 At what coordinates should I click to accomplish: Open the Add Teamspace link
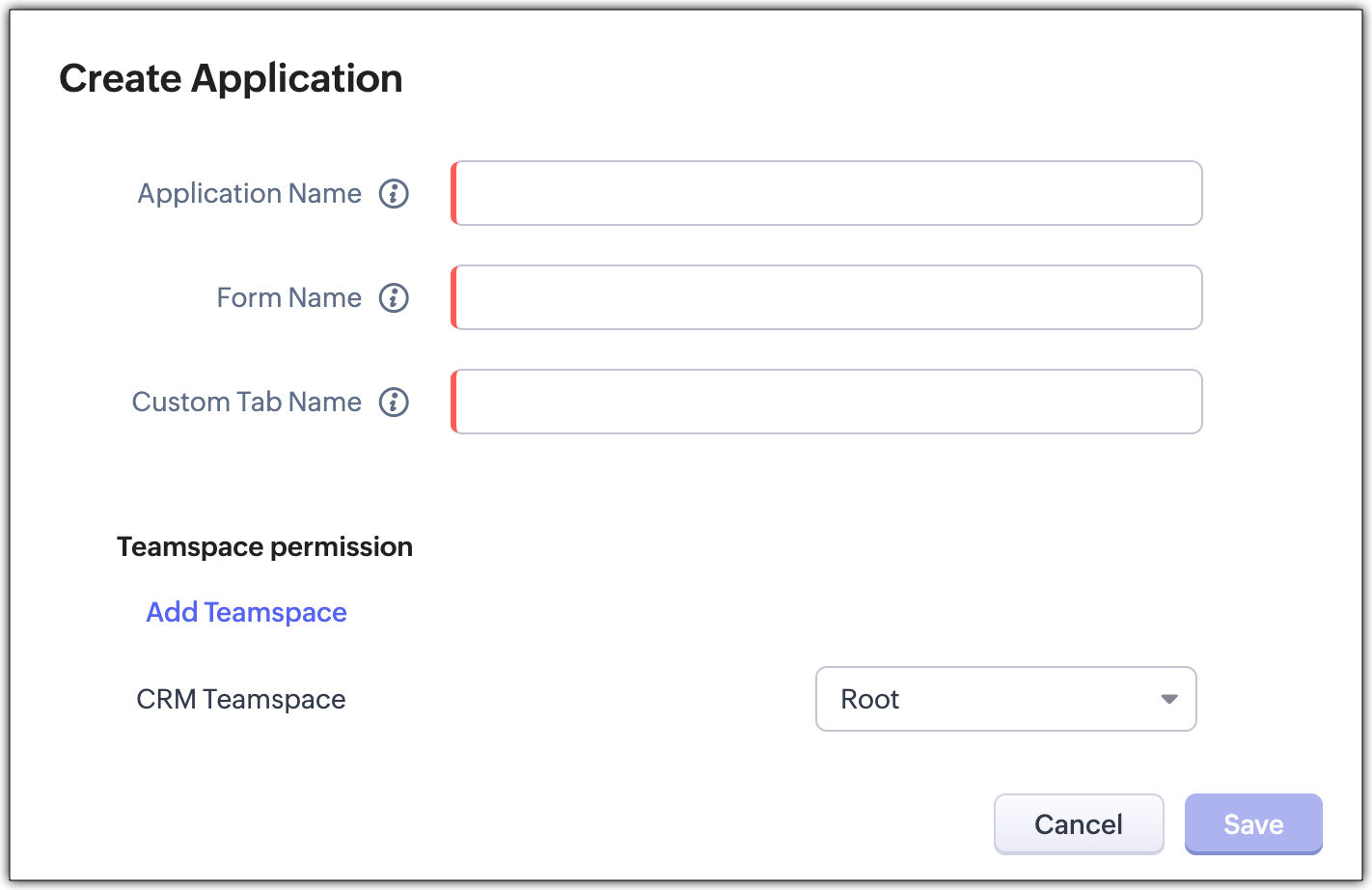[x=246, y=612]
